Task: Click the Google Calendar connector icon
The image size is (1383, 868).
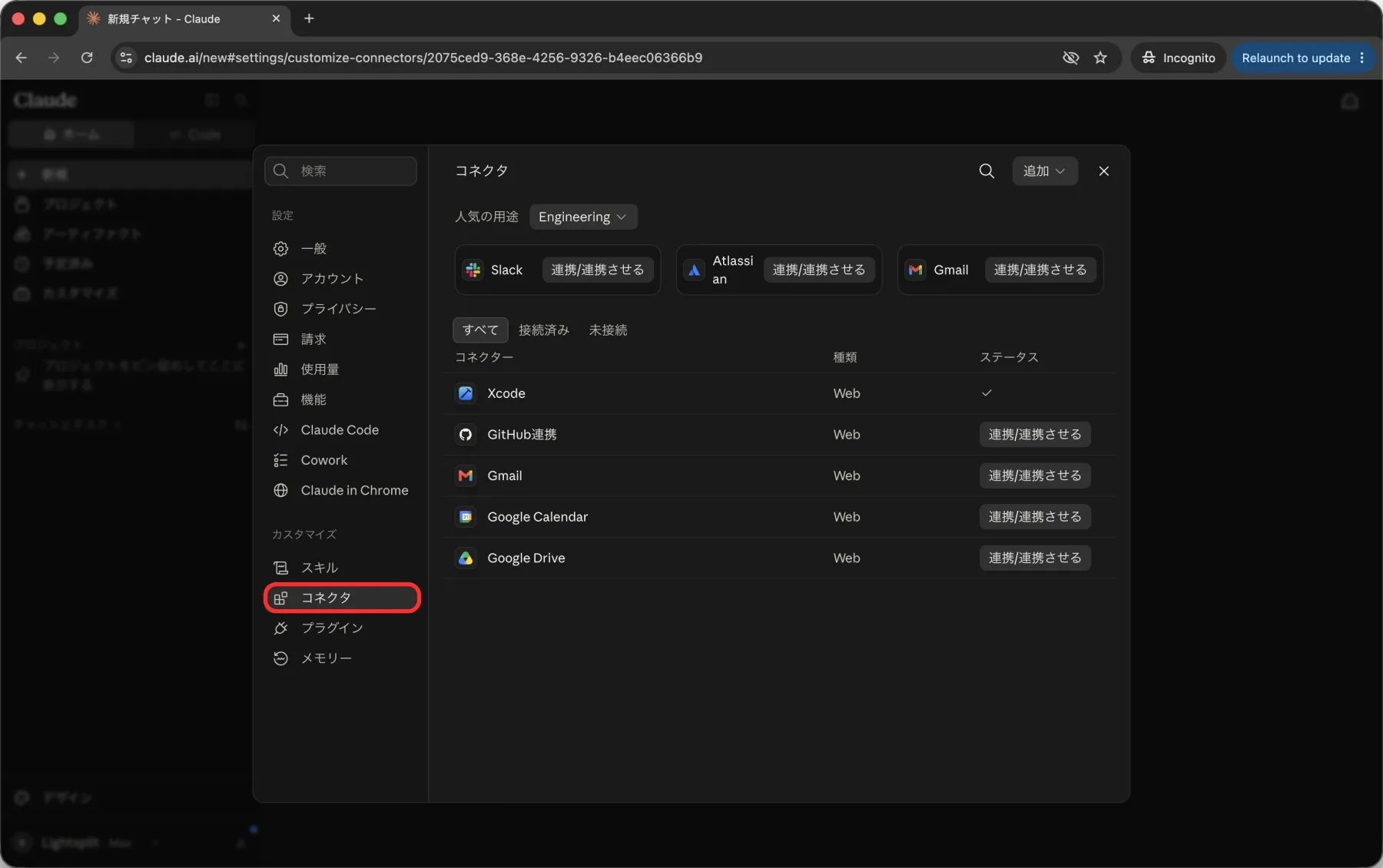Action: pyautogui.click(x=466, y=517)
